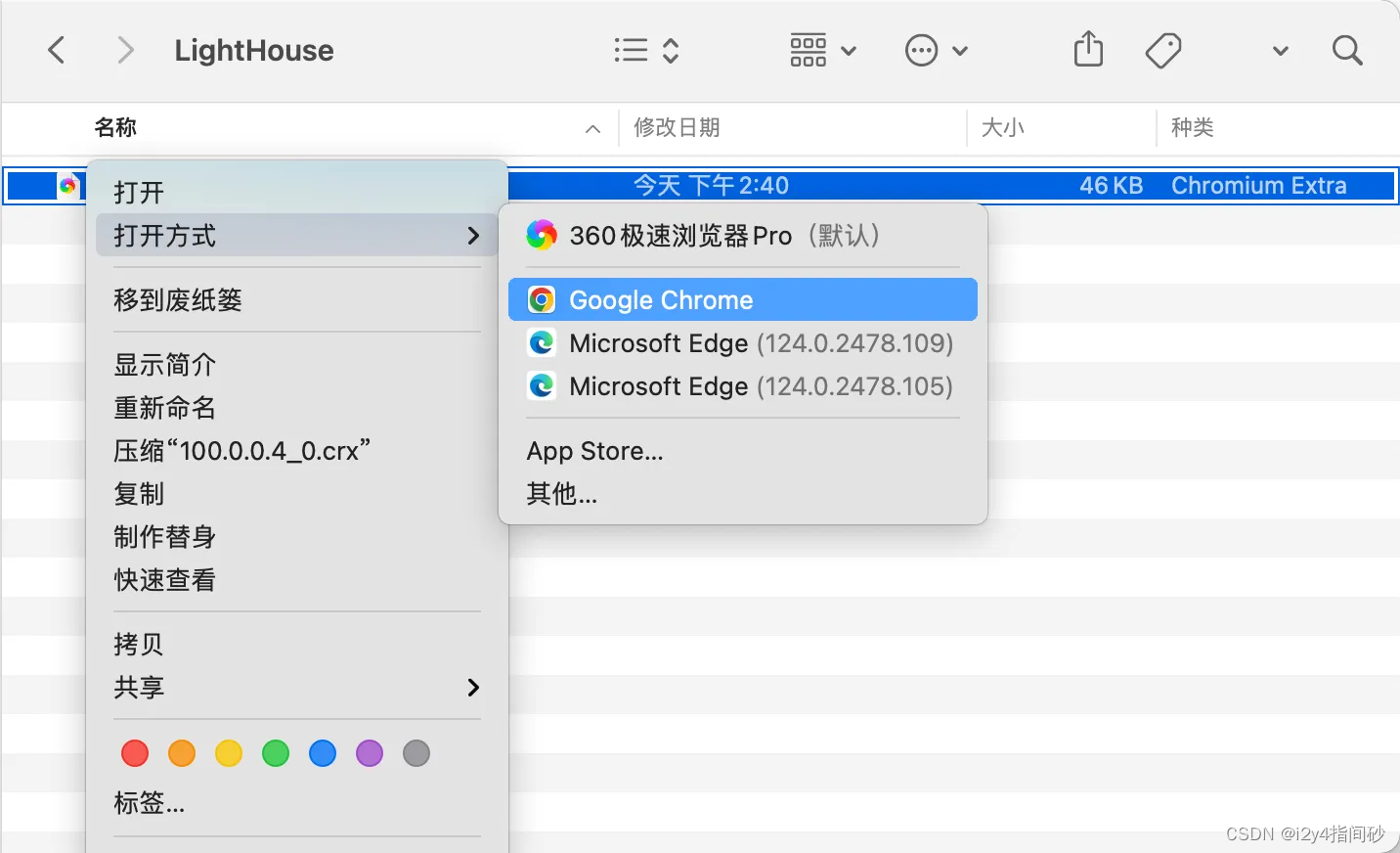Choose 复制 from context menu
The image size is (1400, 853).
pos(297,493)
